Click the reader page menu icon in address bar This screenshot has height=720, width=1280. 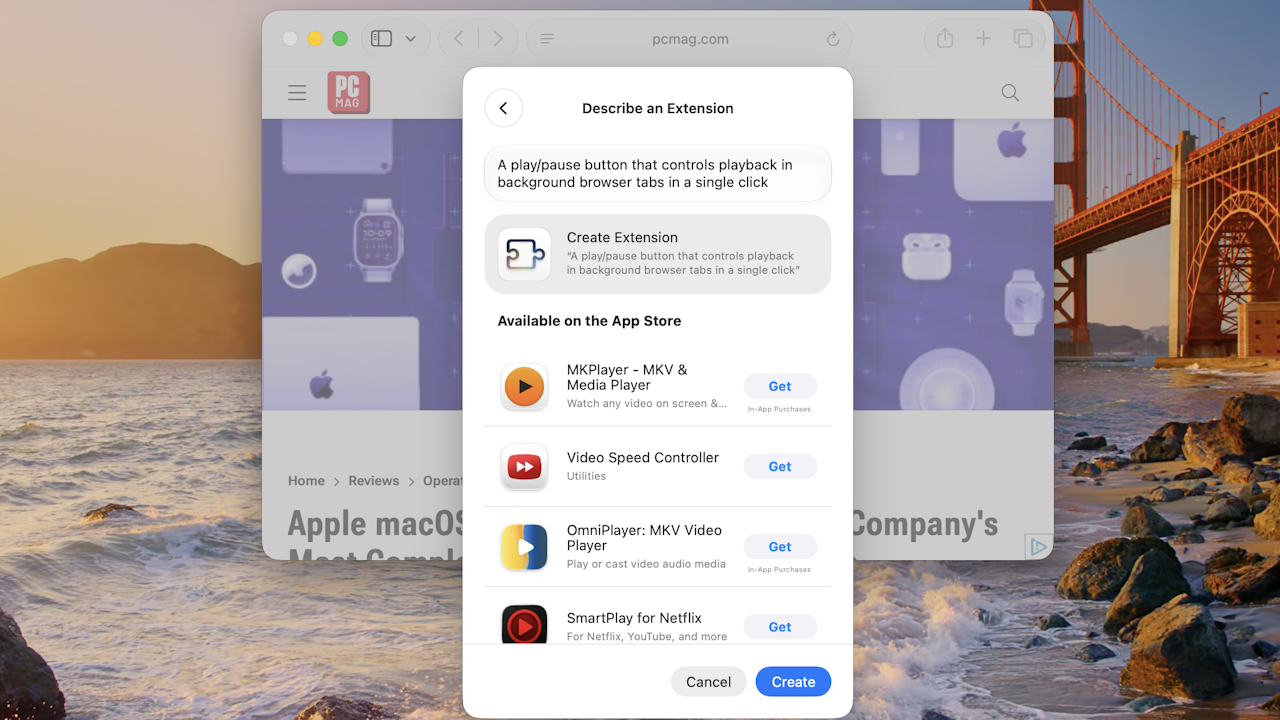pyautogui.click(x=547, y=39)
